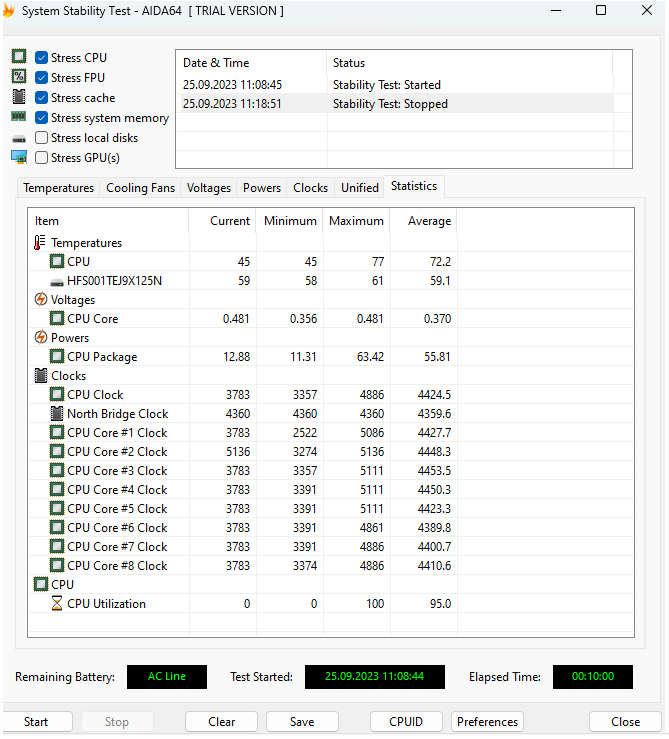Click the icon of CPU Core #8 Clock
669x739 pixels.
57,565
